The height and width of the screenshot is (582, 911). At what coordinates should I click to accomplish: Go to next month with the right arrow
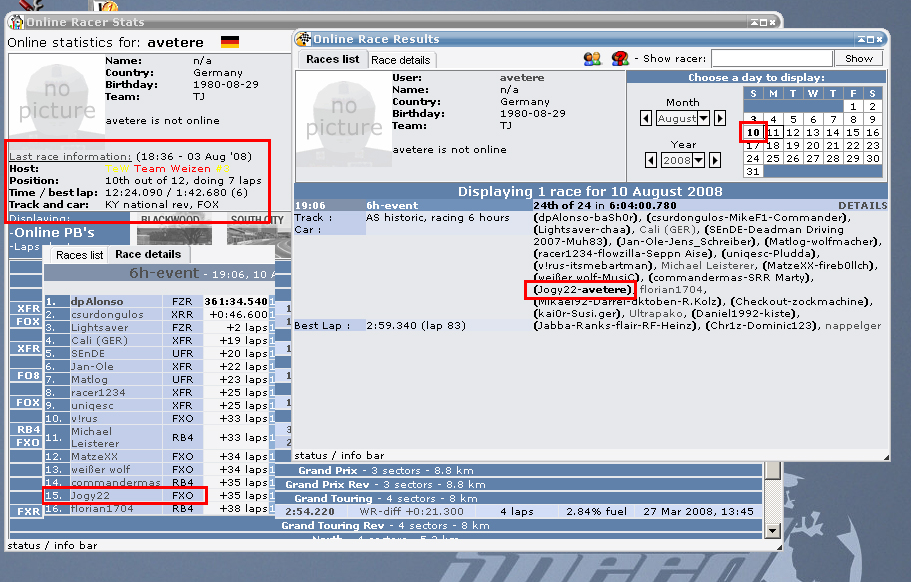click(720, 118)
